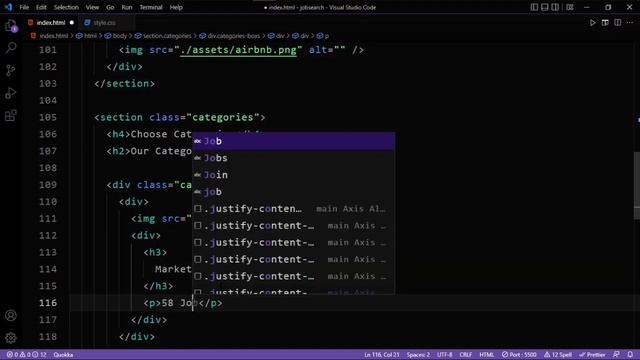This screenshot has height=360, width=640.
Task: Click the unsaved dot on index.html tab
Action: [x=72, y=23]
